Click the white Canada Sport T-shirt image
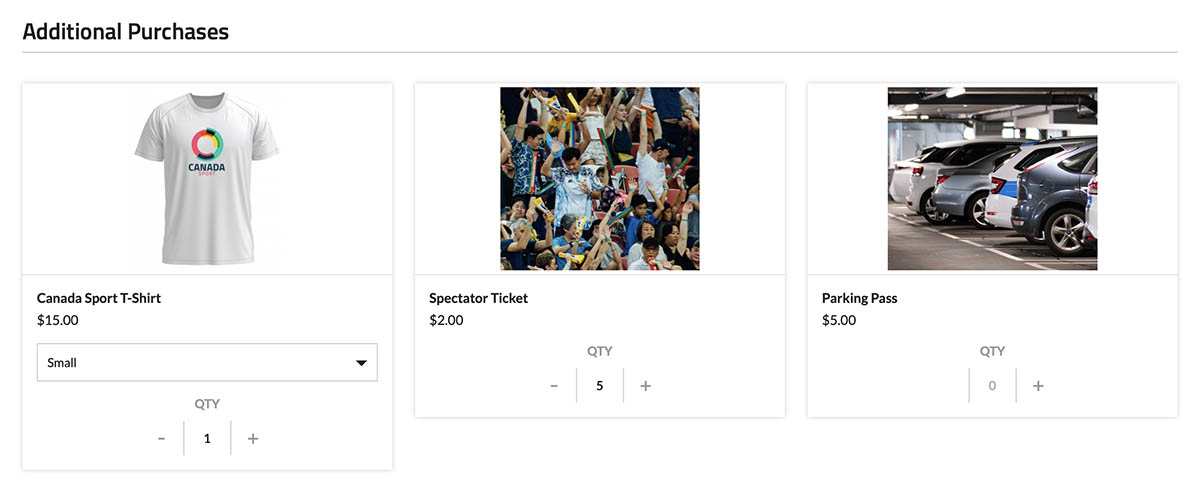Image resolution: width=1200 pixels, height=486 pixels. pyautogui.click(x=207, y=178)
